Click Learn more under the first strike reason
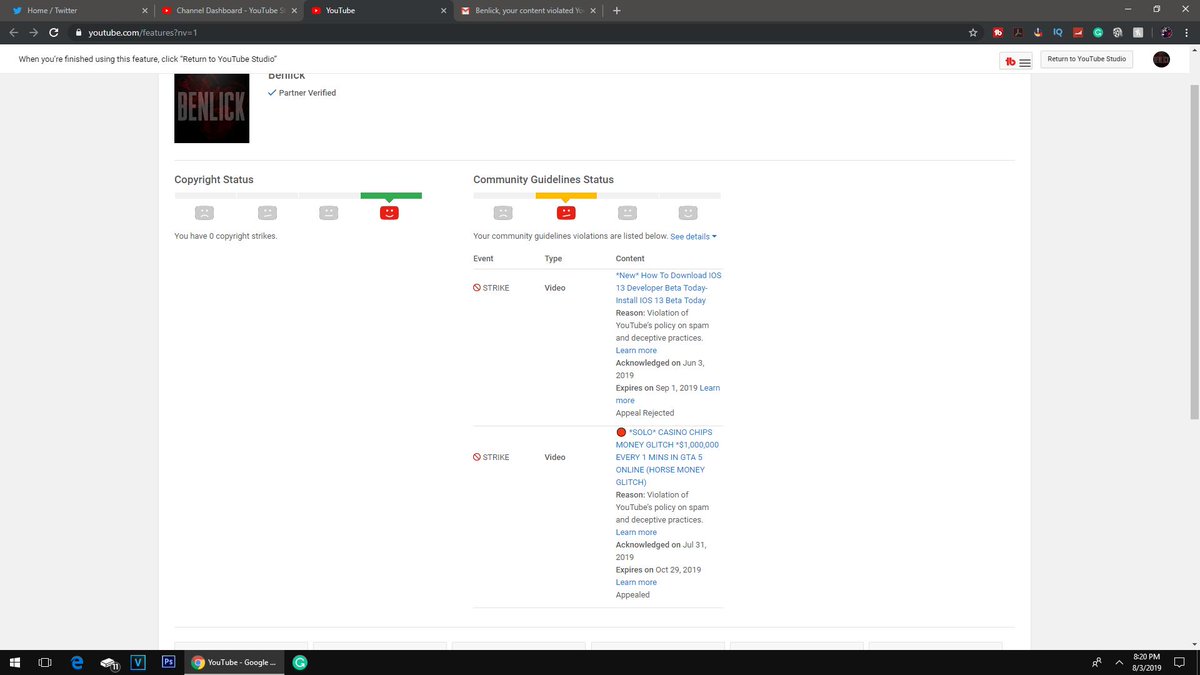This screenshot has width=1200, height=675. point(636,351)
